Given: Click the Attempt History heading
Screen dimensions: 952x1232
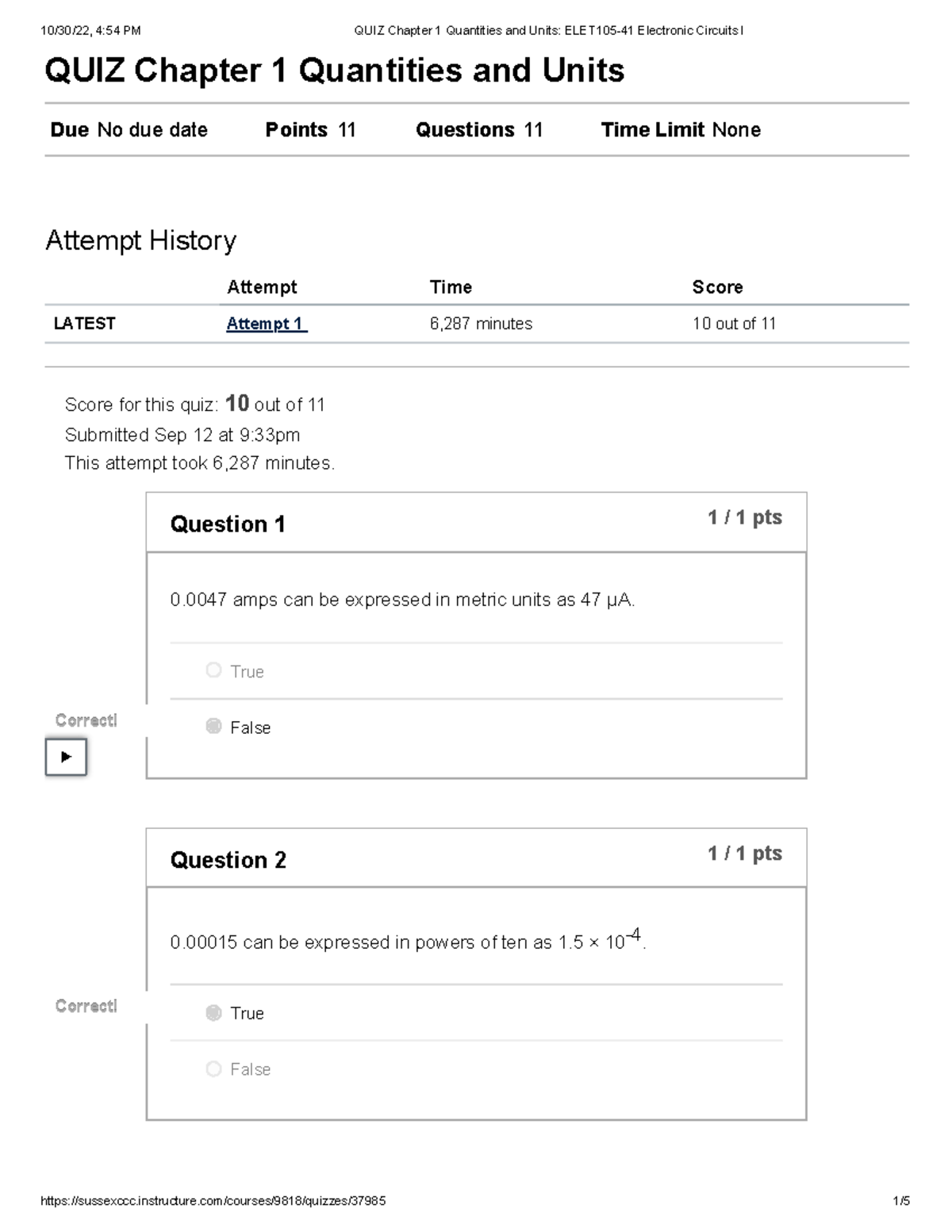Looking at the screenshot, I should pos(141,240).
